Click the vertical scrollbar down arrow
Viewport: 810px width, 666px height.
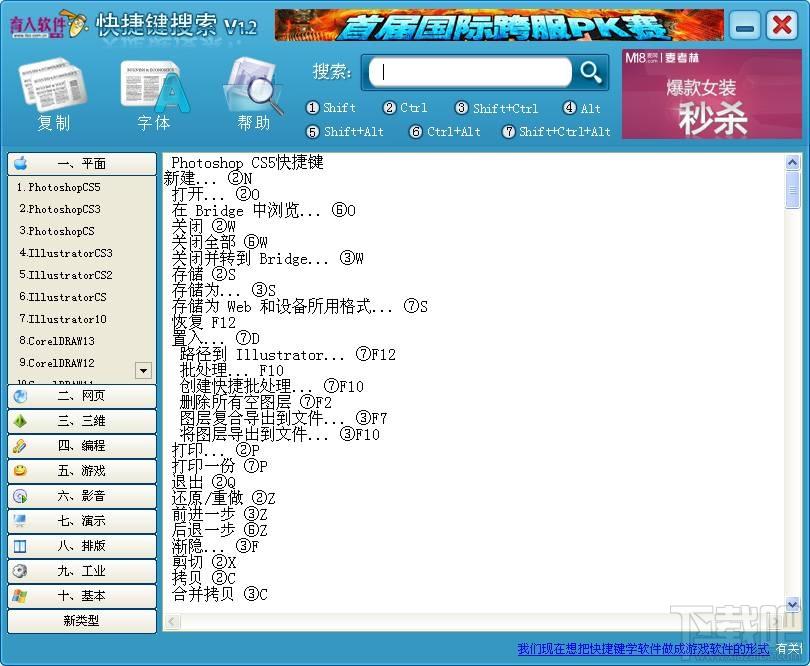tap(792, 603)
